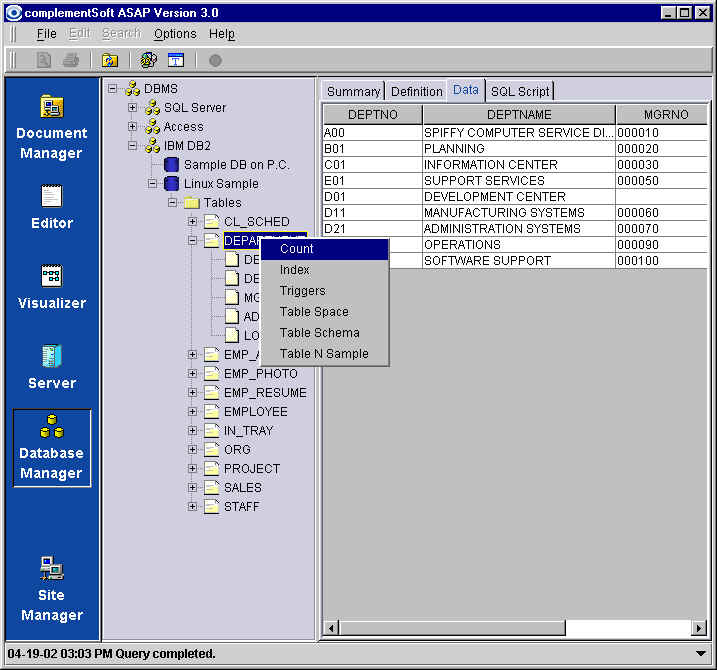Click the print toolbar icon

pos(70,60)
